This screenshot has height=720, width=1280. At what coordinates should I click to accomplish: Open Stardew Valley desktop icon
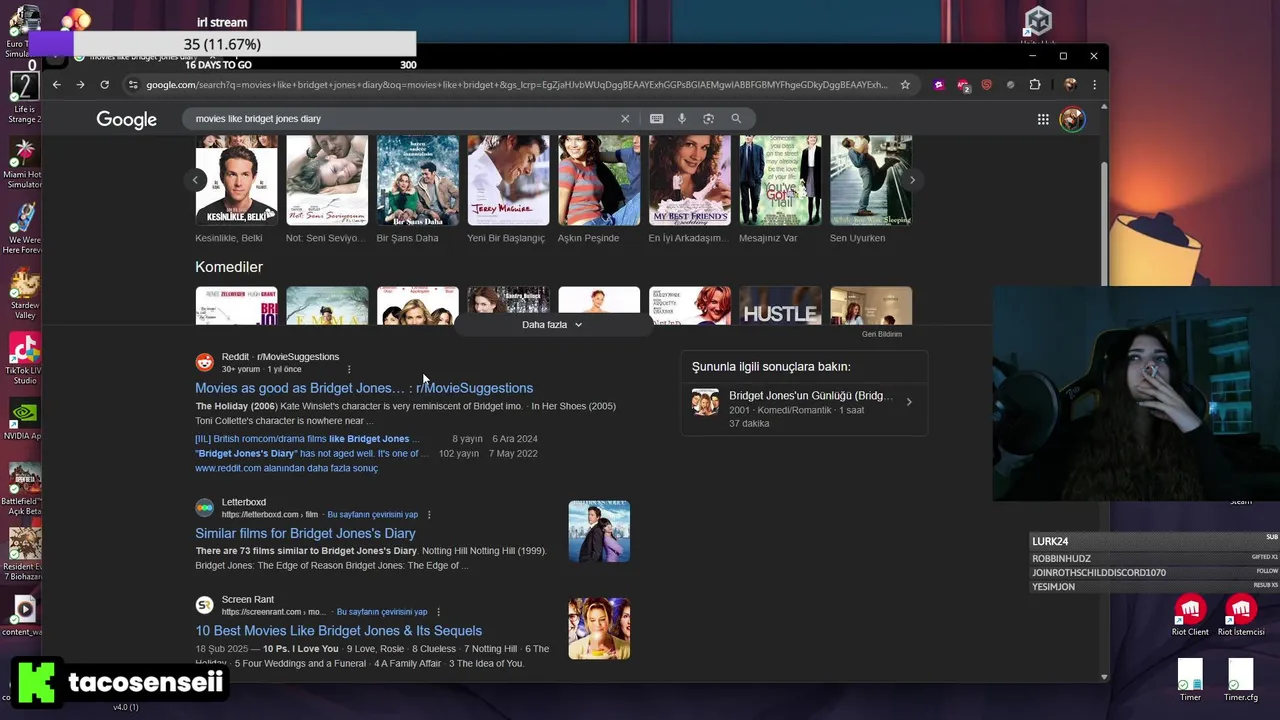pos(24,294)
